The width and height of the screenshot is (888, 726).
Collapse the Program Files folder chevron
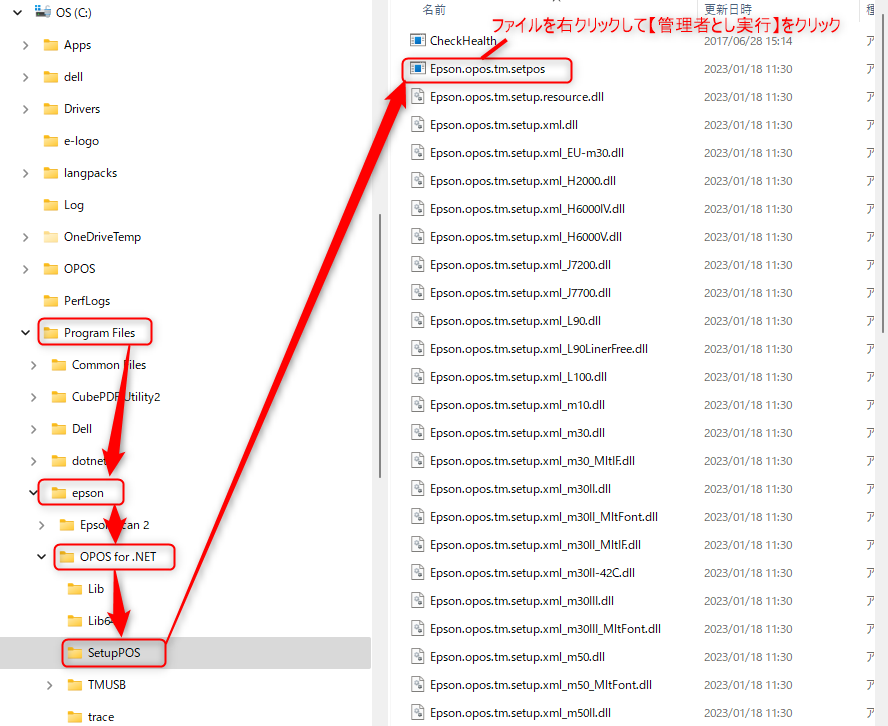(25, 332)
